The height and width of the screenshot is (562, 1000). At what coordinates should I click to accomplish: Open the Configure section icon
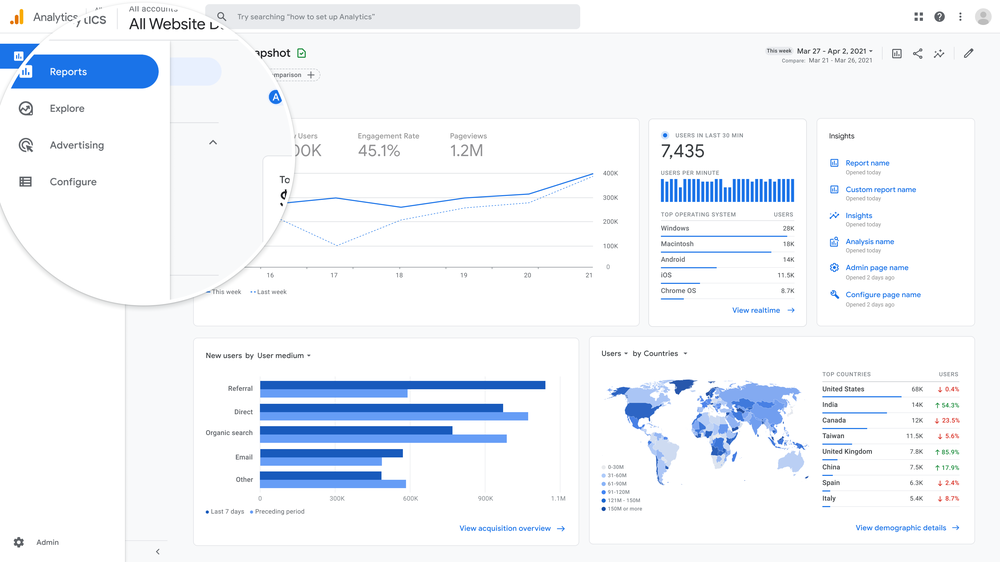(x=26, y=182)
